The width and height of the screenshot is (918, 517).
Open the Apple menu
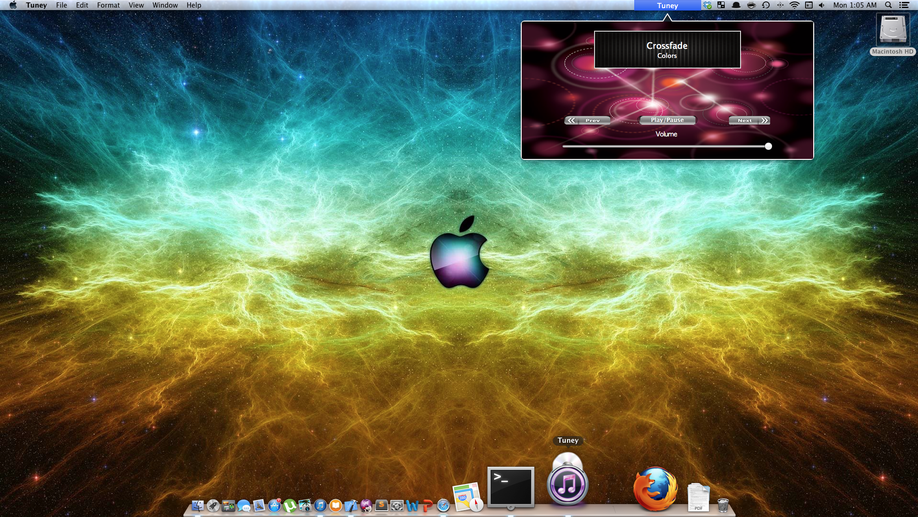coord(13,5)
